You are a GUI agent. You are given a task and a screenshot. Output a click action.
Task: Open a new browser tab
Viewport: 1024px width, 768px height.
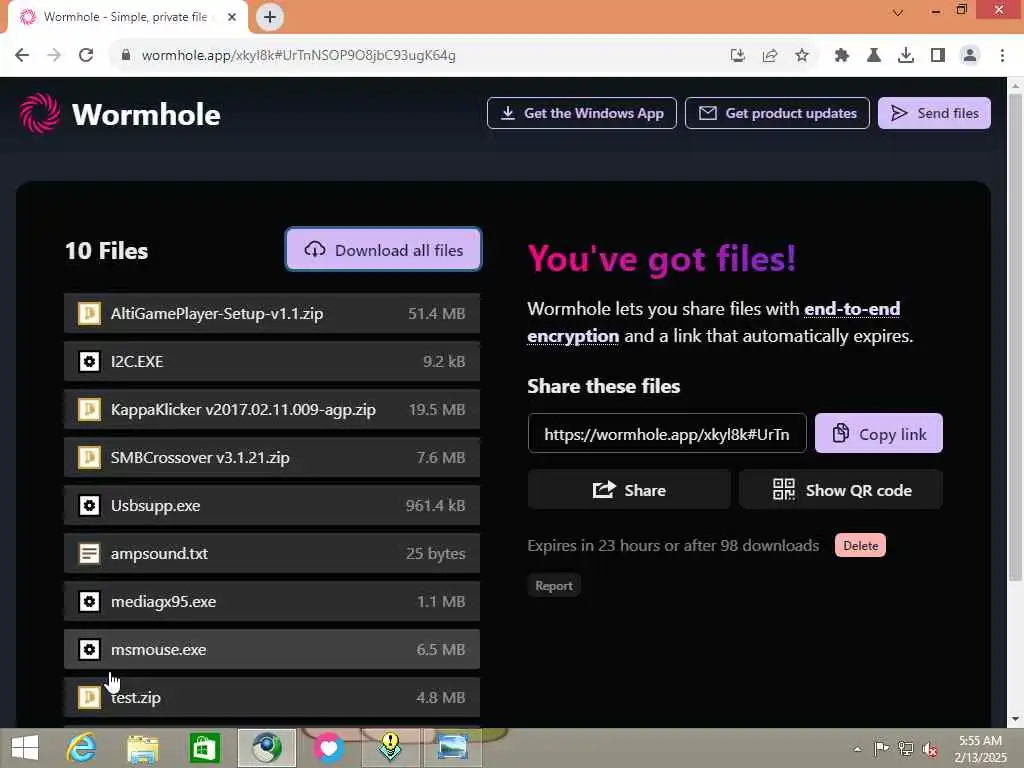pyautogui.click(x=270, y=17)
